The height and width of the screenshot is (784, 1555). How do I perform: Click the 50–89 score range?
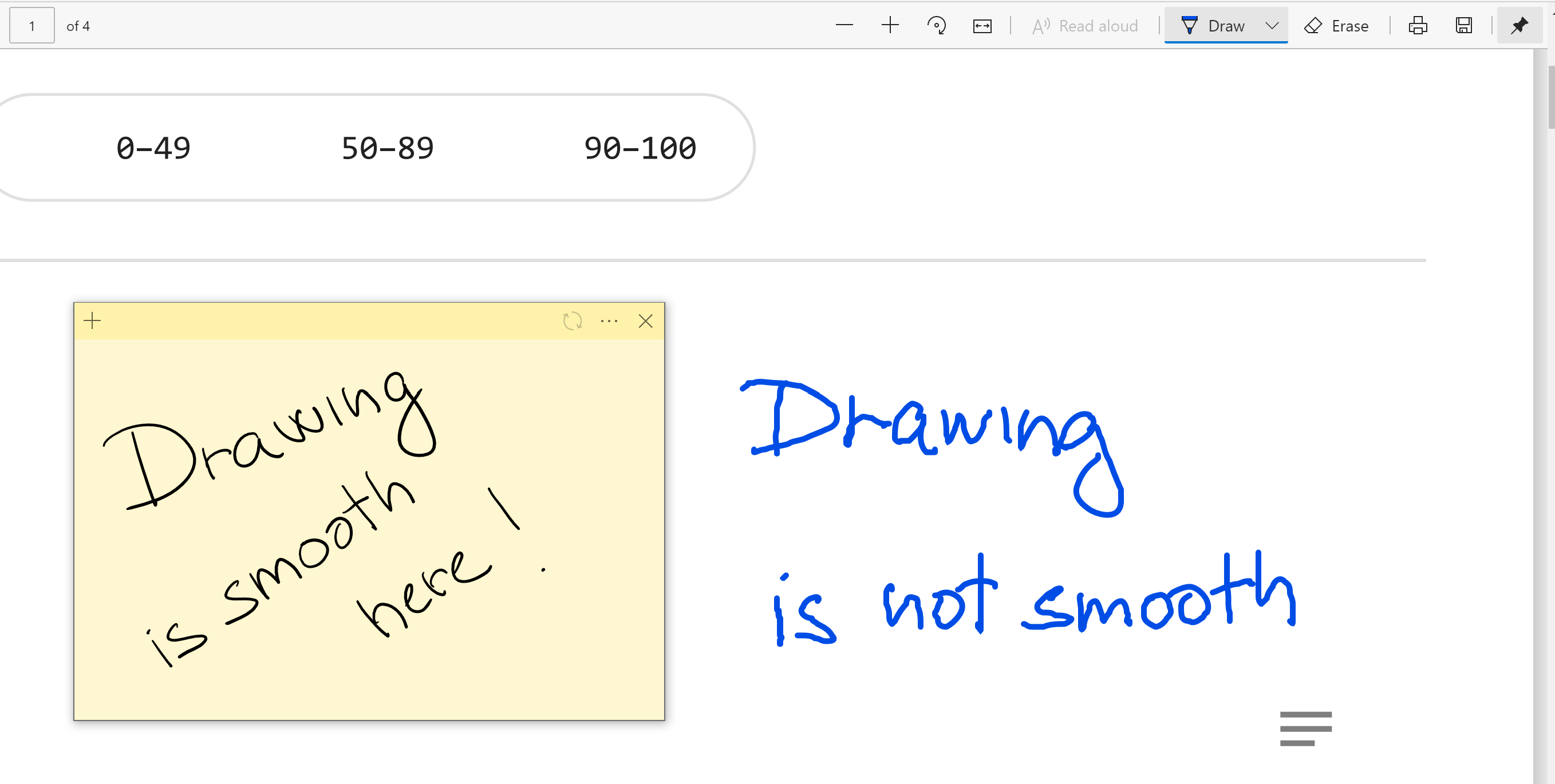tap(388, 148)
